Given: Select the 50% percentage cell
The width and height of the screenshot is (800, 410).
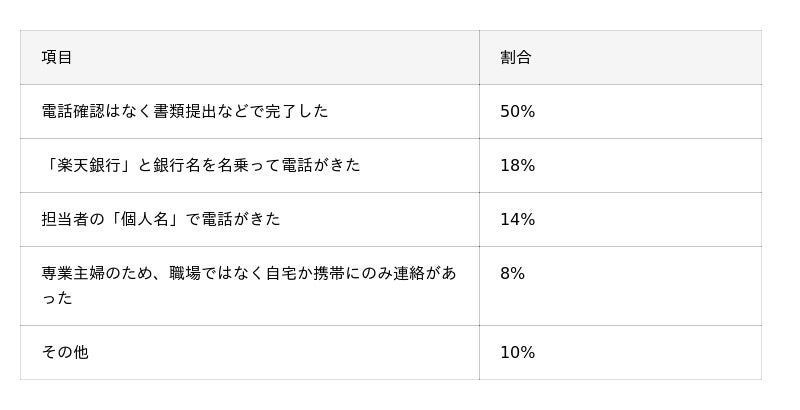Looking at the screenshot, I should pyautogui.click(x=517, y=111).
